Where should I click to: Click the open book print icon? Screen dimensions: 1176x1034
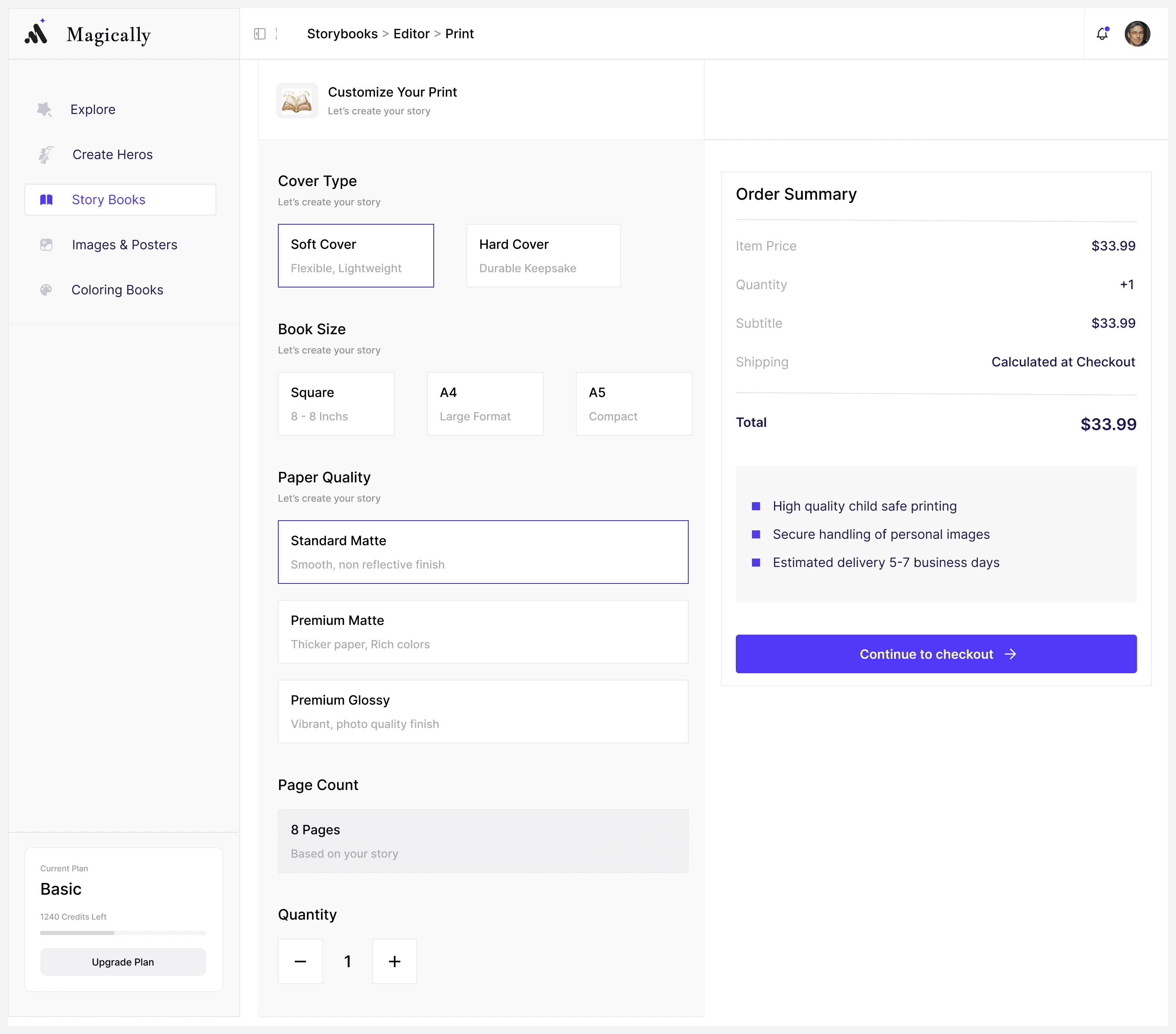click(x=297, y=101)
